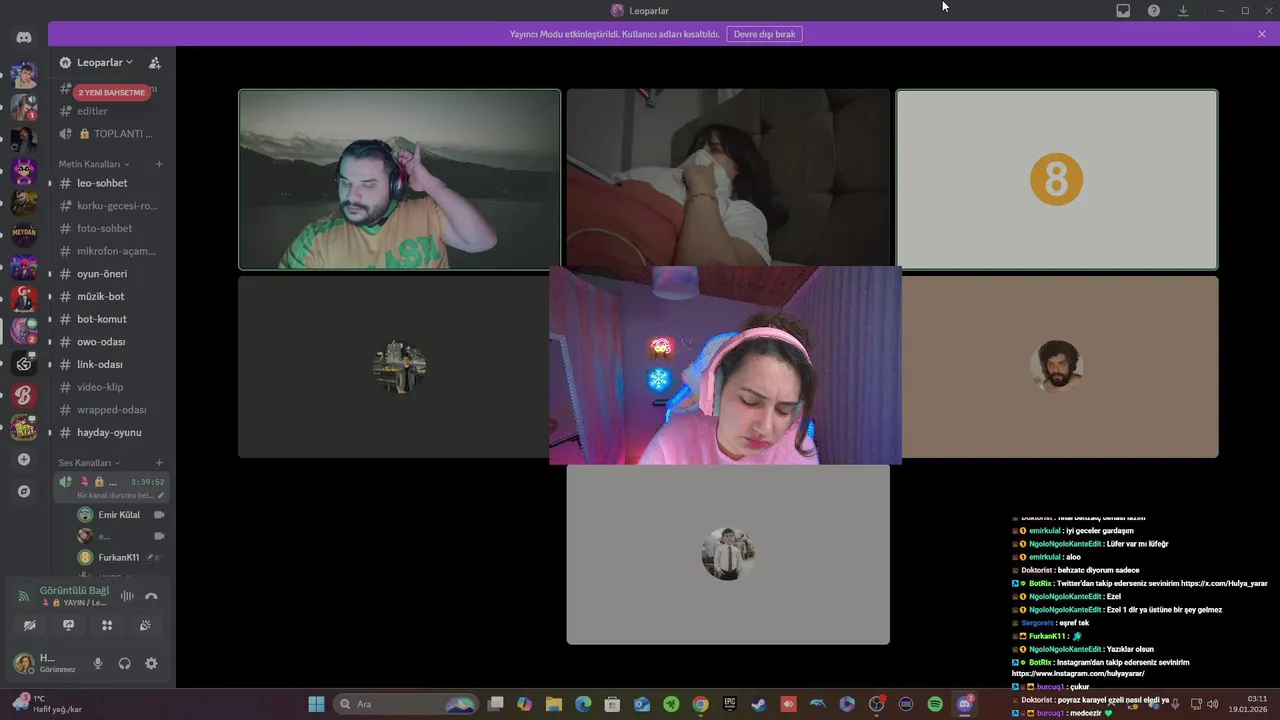Screen dimensions: 1280x720
Task: Launch Google Chrome from the taskbar
Action: (701, 704)
